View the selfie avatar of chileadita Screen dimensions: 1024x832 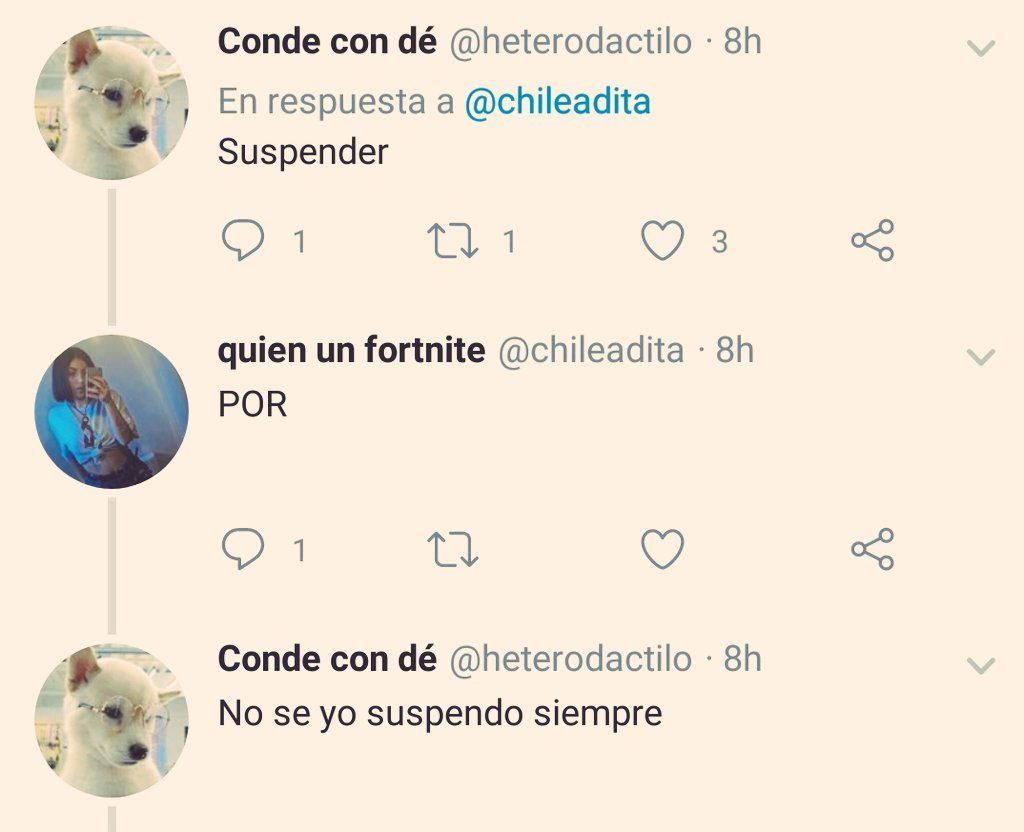tap(112, 411)
